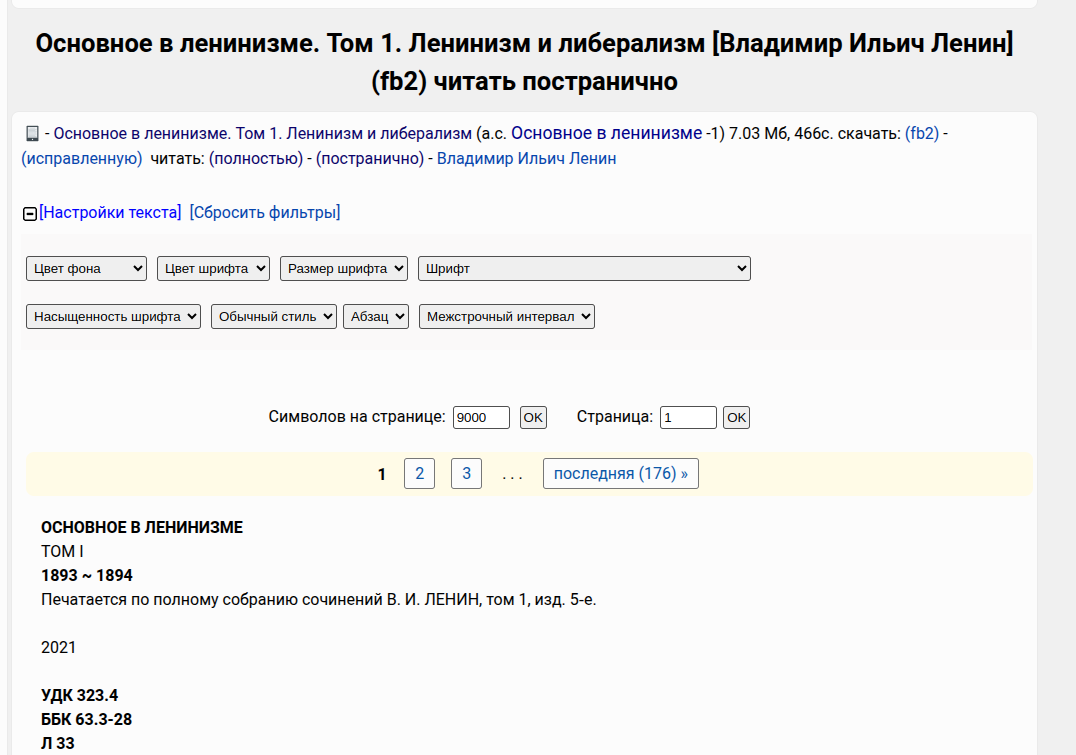Download the book via the '(fb2)' link
Screen dimensions: 1076x755
pos(922,133)
